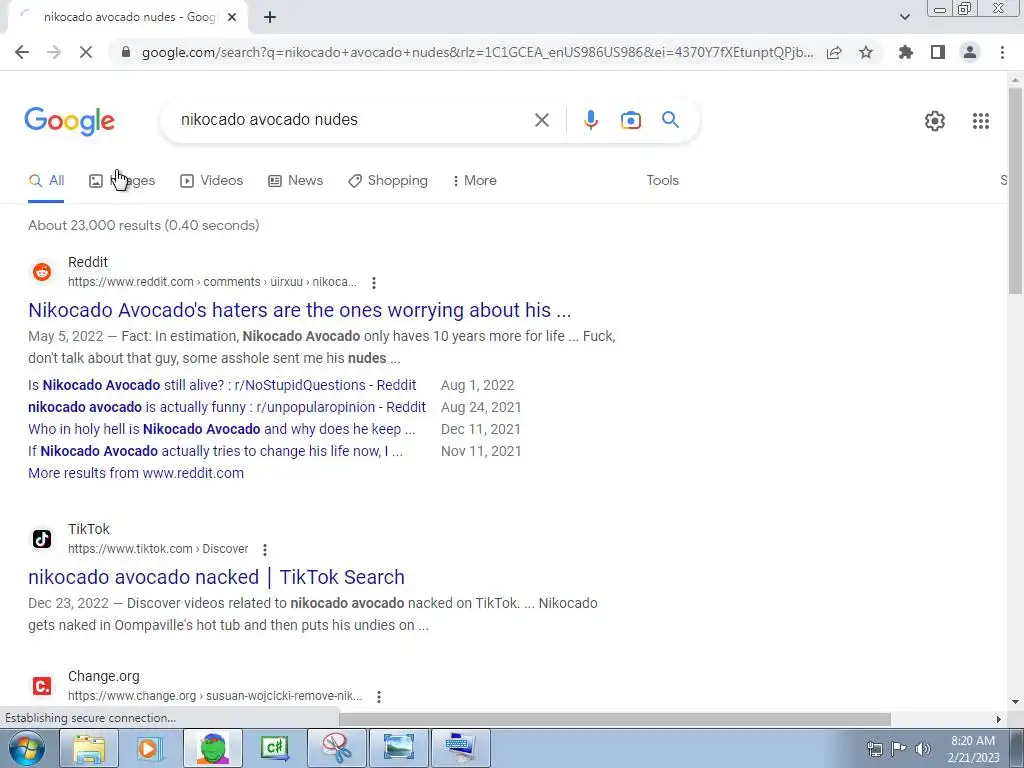Screen dimensions: 1024x768
Task: Open the Google apps grid
Action: tap(980, 121)
